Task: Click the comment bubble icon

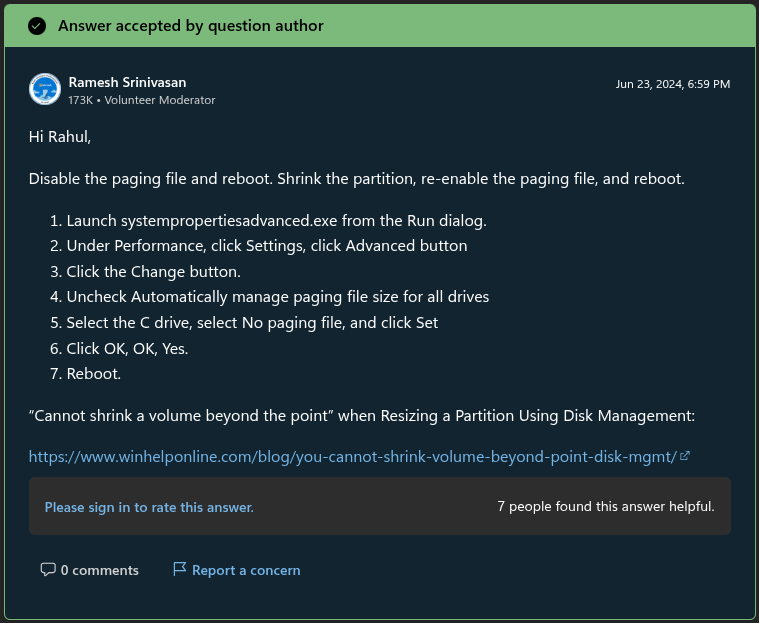Action: pos(48,570)
